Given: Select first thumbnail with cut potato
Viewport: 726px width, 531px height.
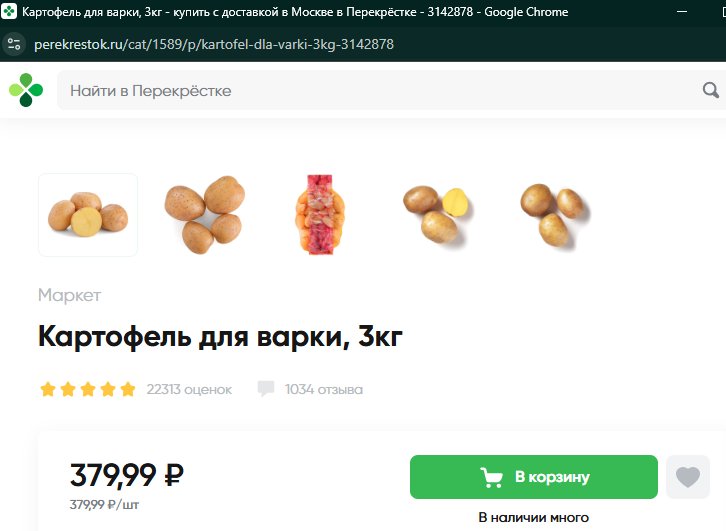Looking at the screenshot, I should [88, 215].
